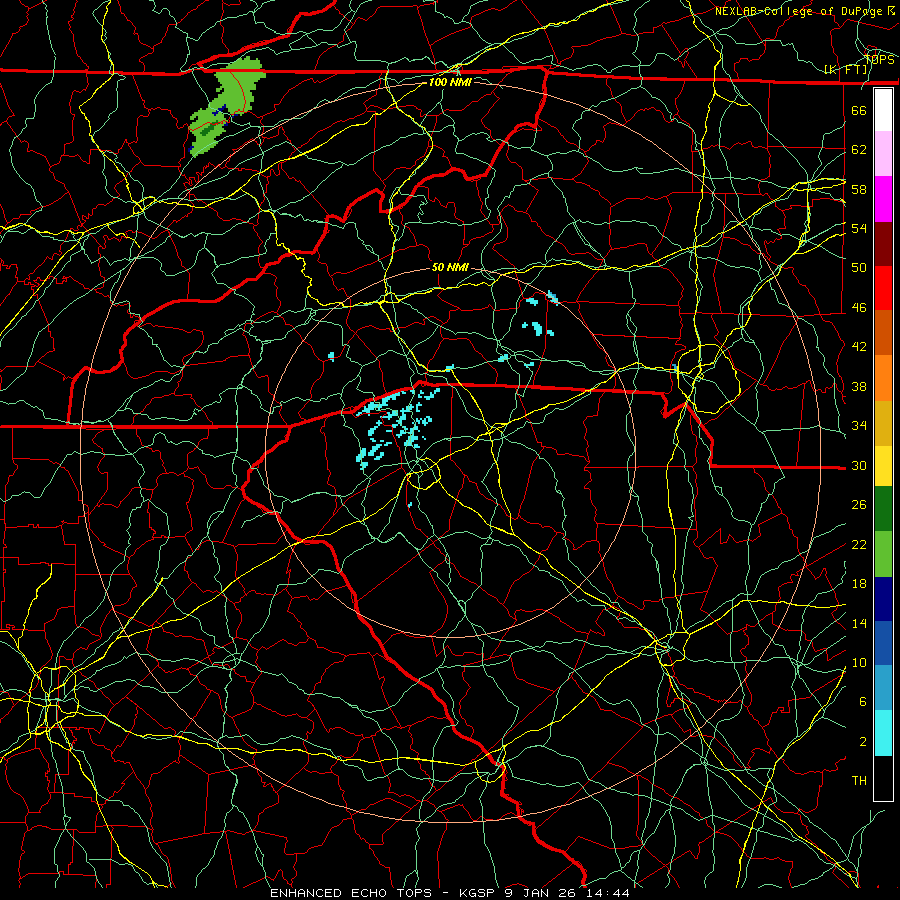
Task: Click the orange 42 kft legend swatch
Action: 883,378
